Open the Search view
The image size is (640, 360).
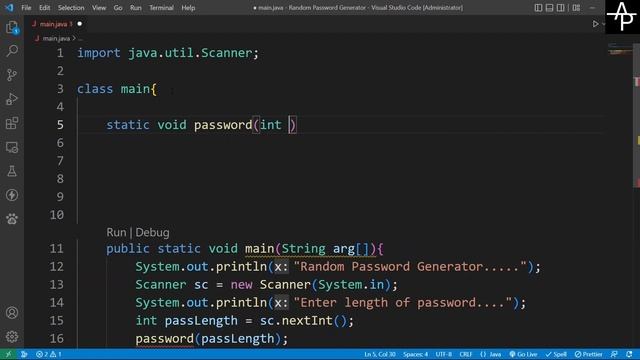coord(12,51)
